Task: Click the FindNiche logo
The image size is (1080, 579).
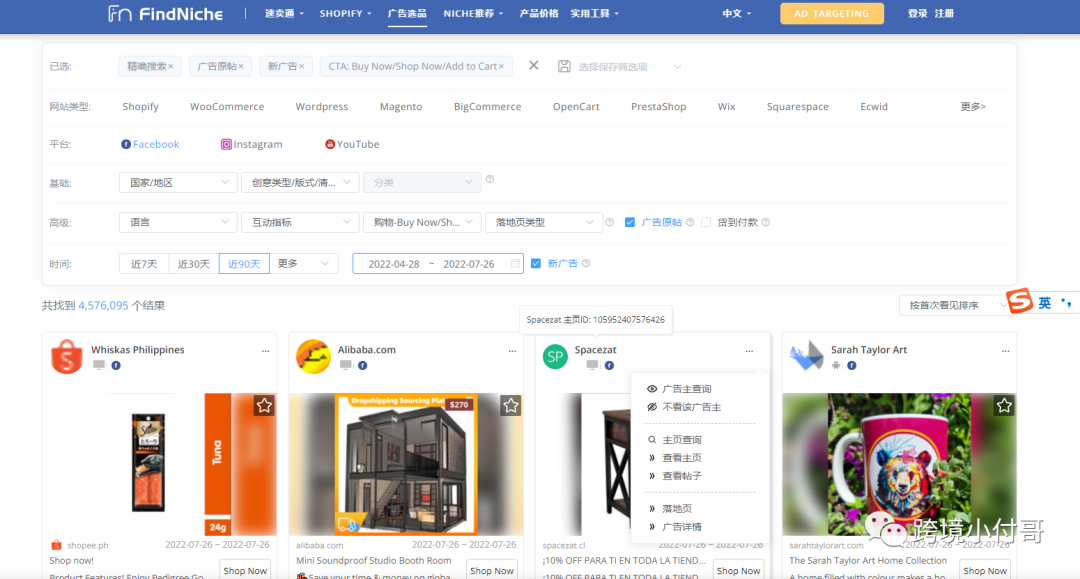Action: pyautogui.click(x=165, y=14)
